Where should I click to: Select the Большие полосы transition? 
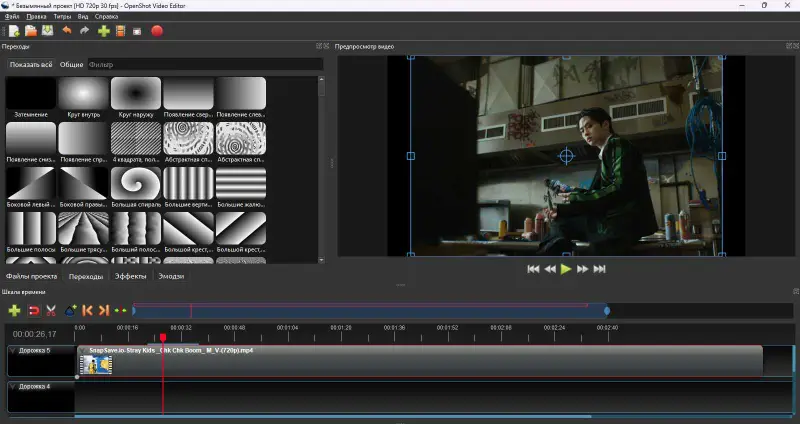pyautogui.click(x=31, y=232)
